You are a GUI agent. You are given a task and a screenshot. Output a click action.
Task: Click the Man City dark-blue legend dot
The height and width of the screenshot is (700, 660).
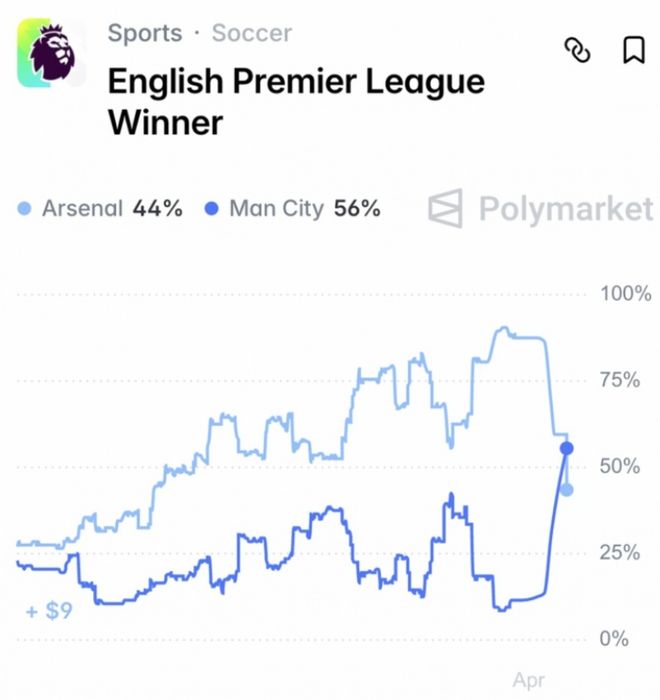[211, 210]
